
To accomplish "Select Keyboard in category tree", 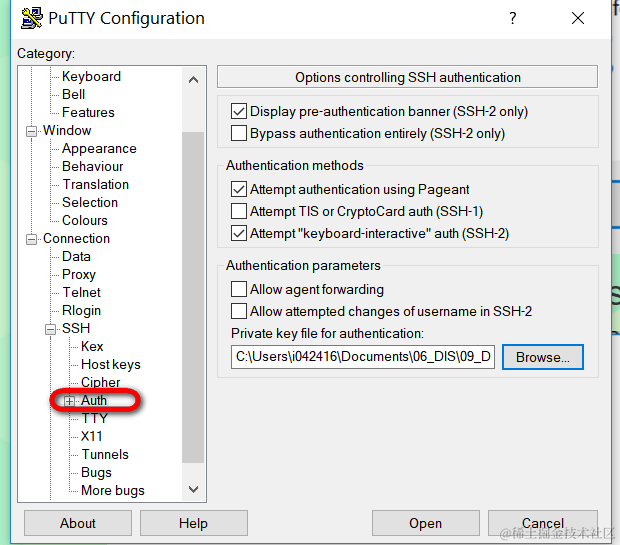I will coord(91,76).
